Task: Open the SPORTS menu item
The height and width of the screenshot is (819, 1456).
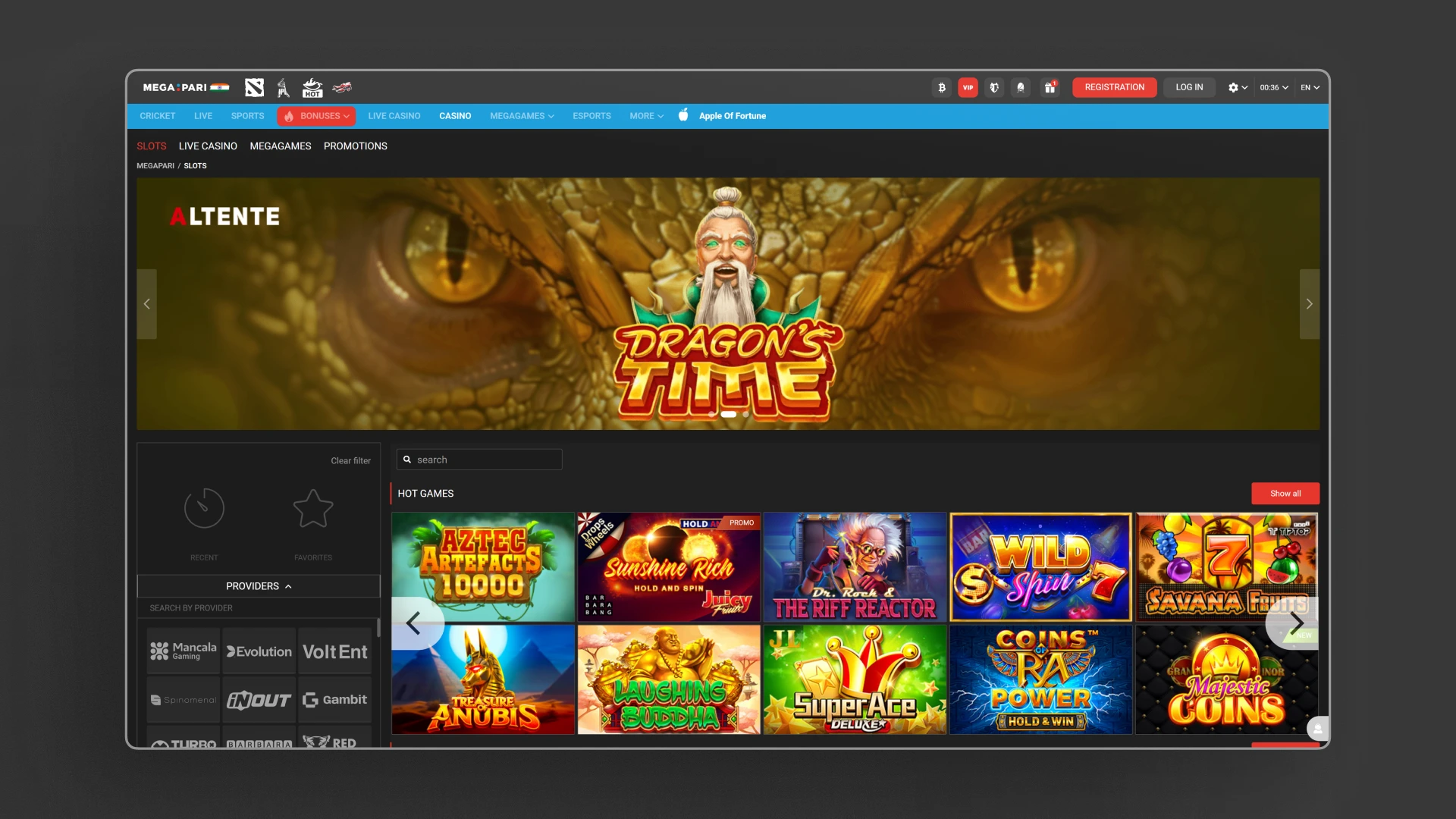Action: (247, 116)
